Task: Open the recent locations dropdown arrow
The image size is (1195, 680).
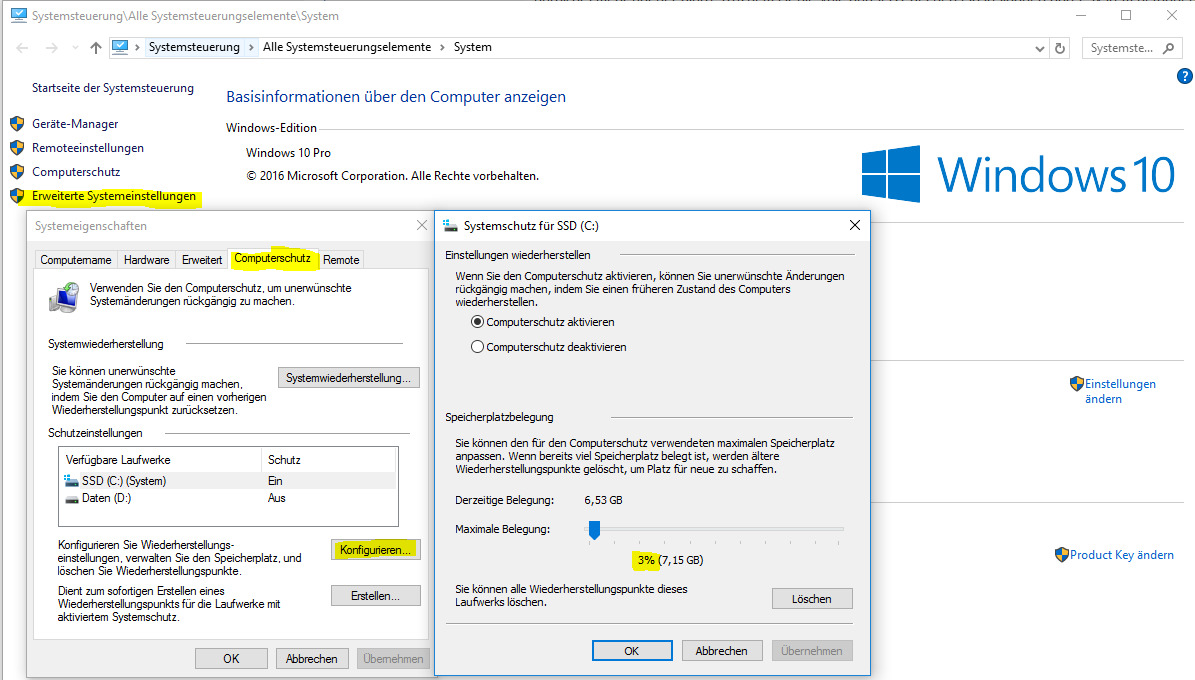Action: pos(75,48)
